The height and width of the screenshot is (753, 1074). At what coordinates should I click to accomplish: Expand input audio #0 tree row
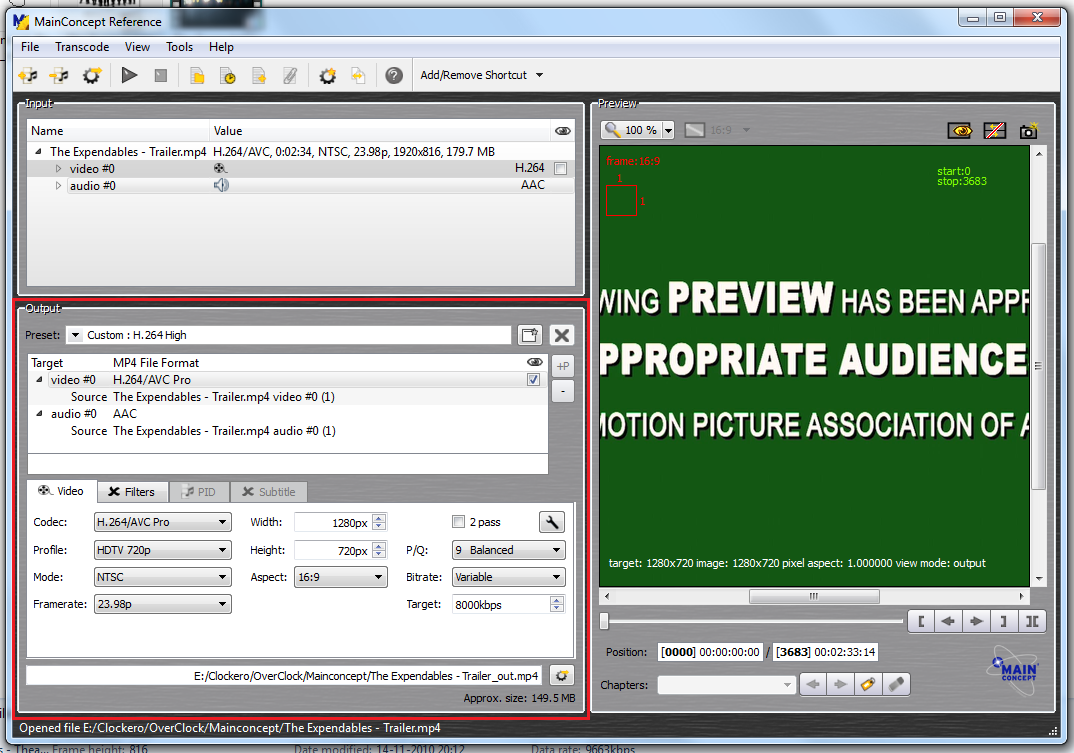click(58, 186)
